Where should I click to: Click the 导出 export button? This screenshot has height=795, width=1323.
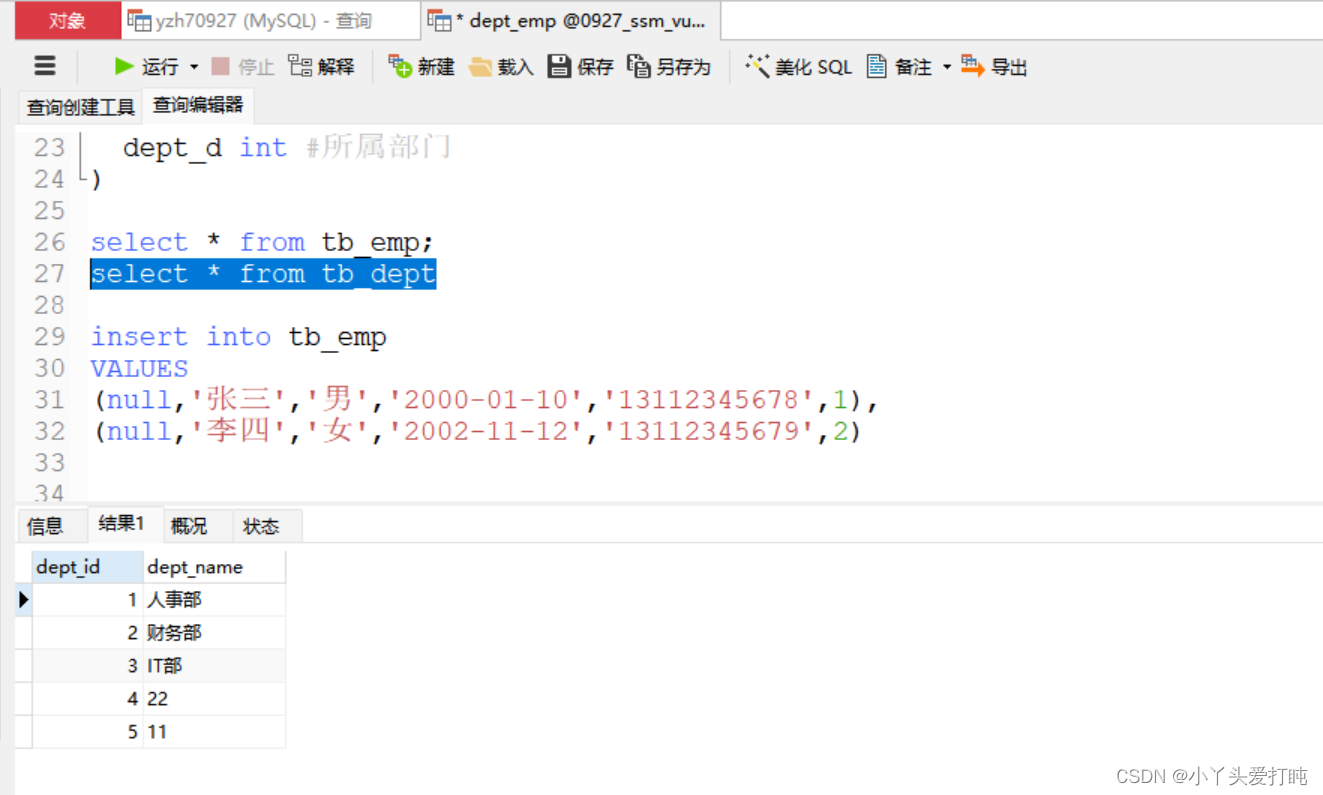coord(994,67)
